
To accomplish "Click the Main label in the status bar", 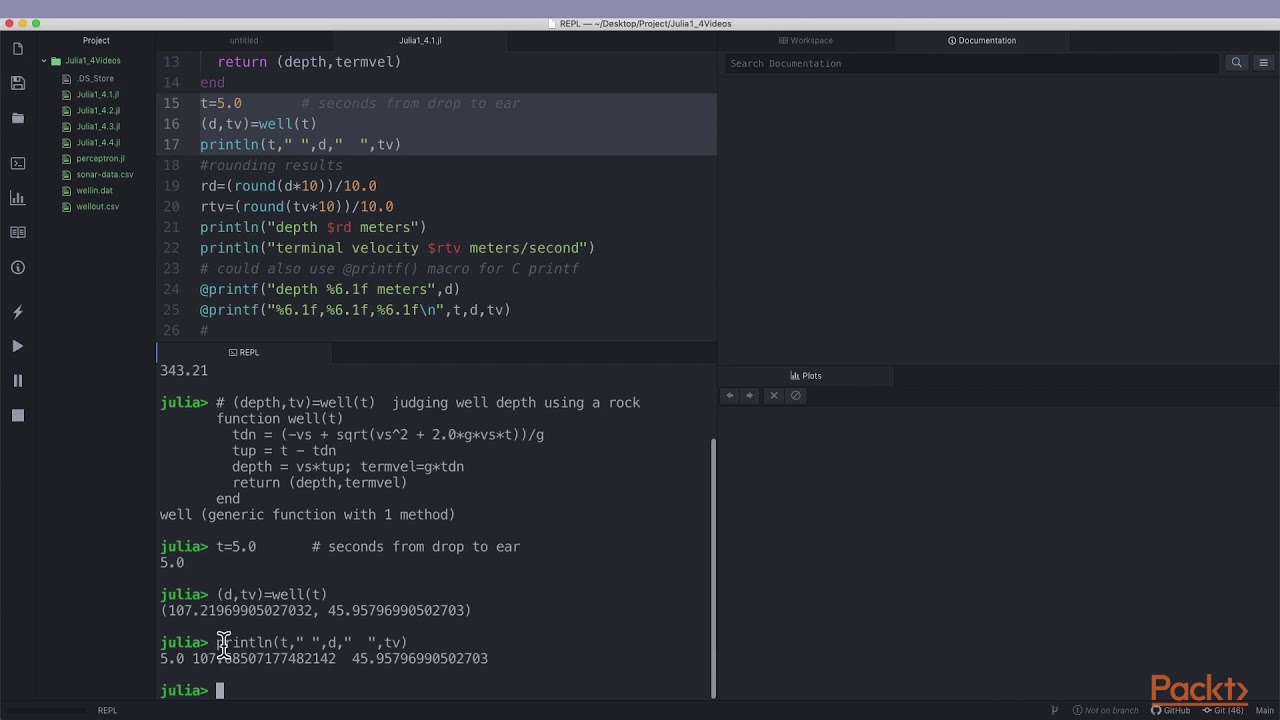I will [1265, 710].
